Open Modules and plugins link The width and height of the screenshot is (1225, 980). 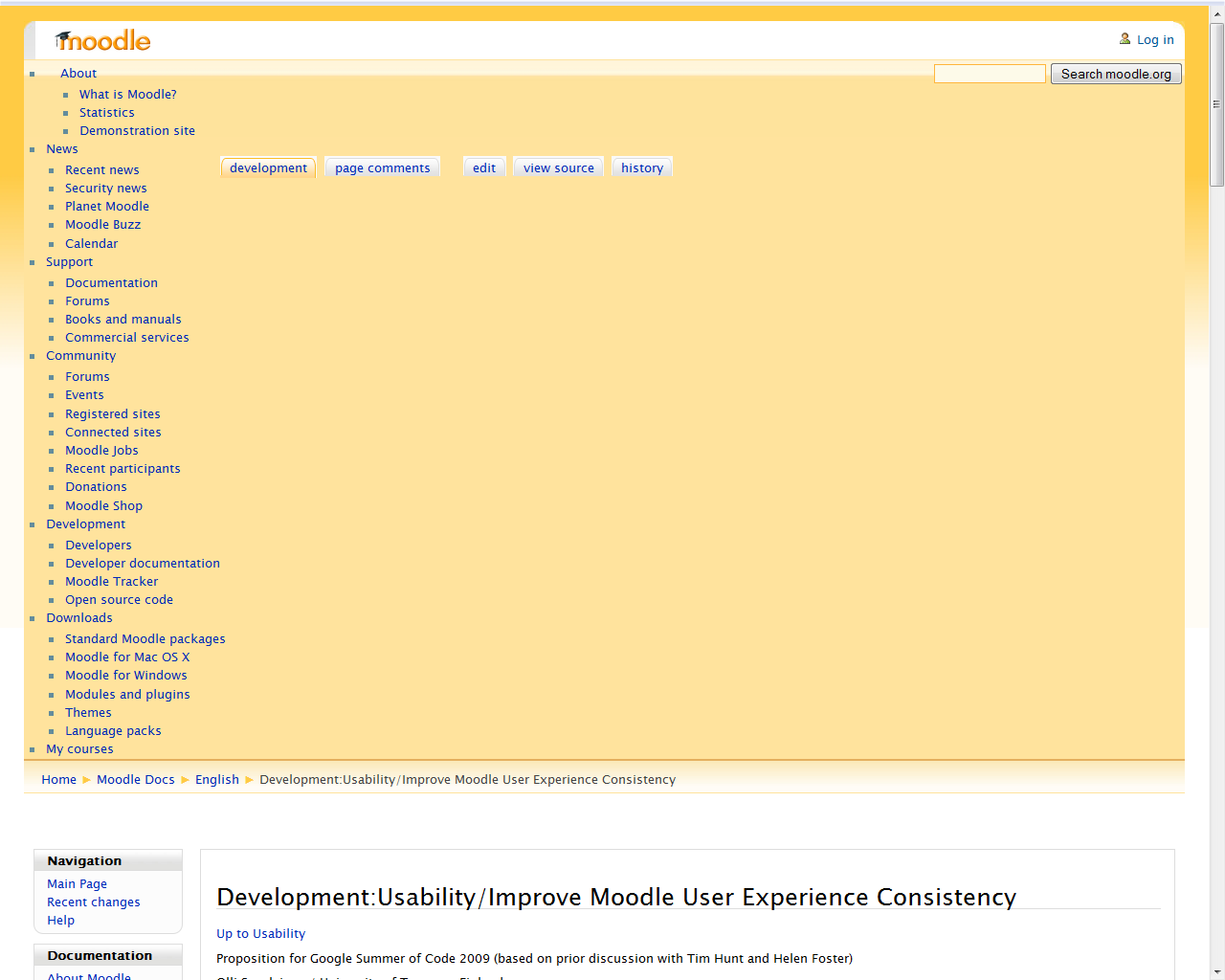coord(127,695)
